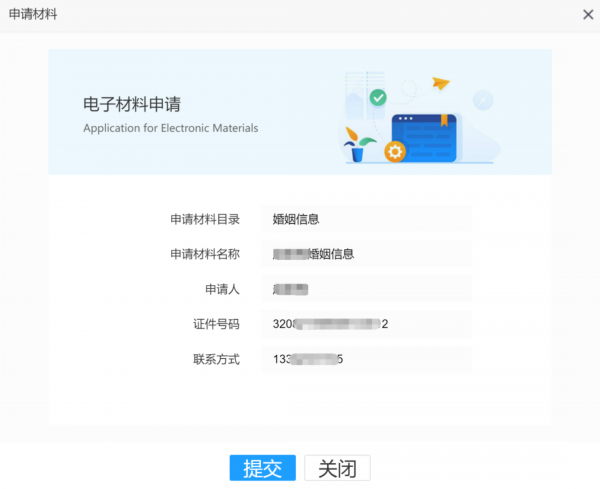Click the 申请材料 dialog title text
600x489 pixels.
(33, 14)
